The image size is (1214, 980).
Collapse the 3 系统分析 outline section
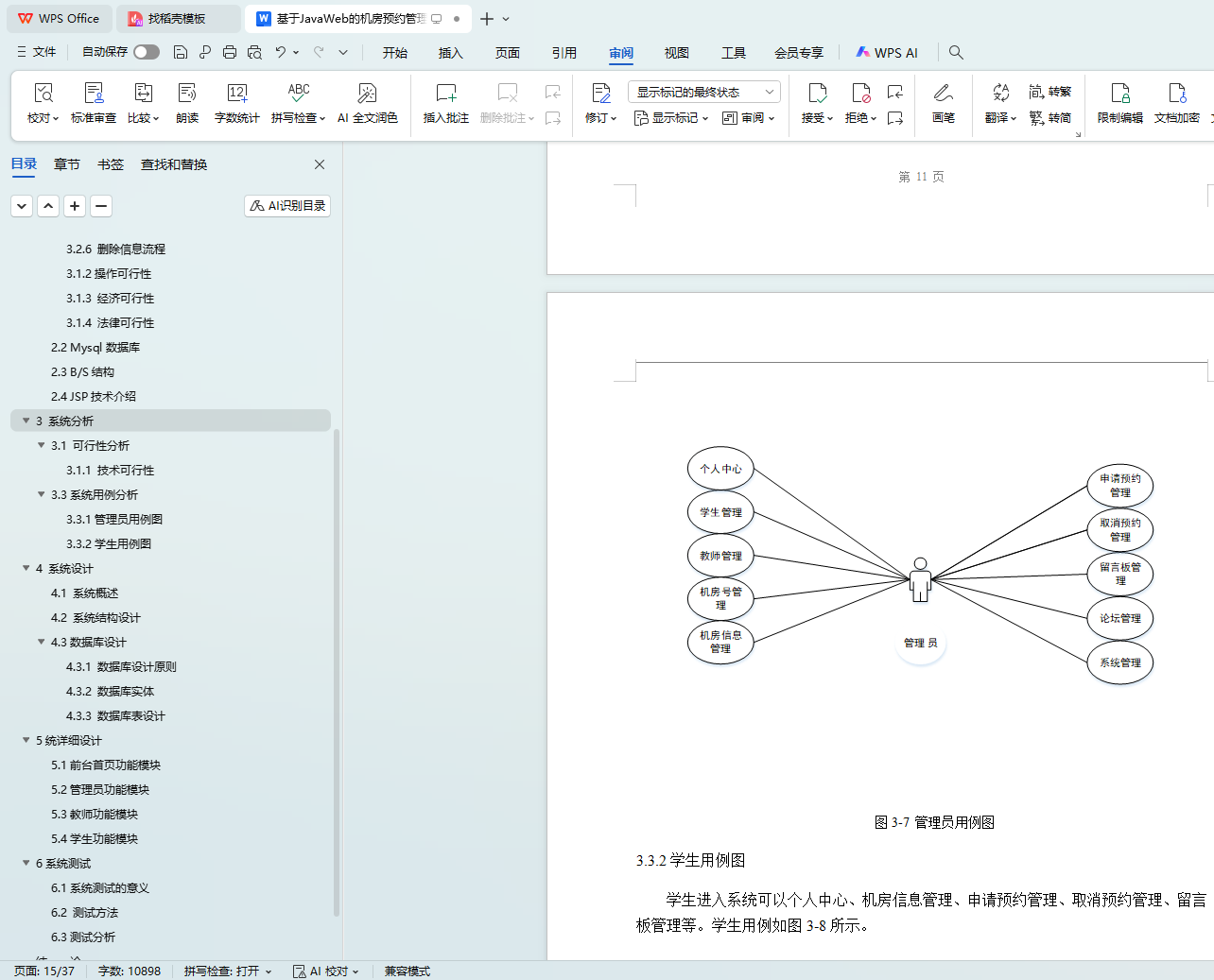(x=26, y=421)
